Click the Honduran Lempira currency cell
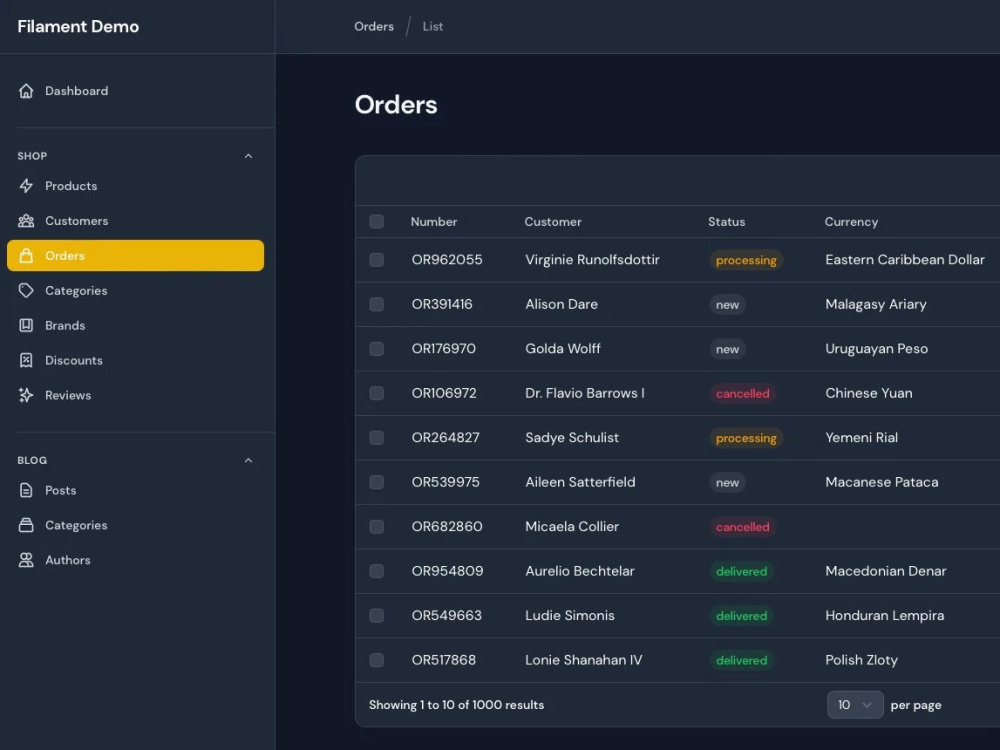This screenshot has height=750, width=1000. pos(885,615)
